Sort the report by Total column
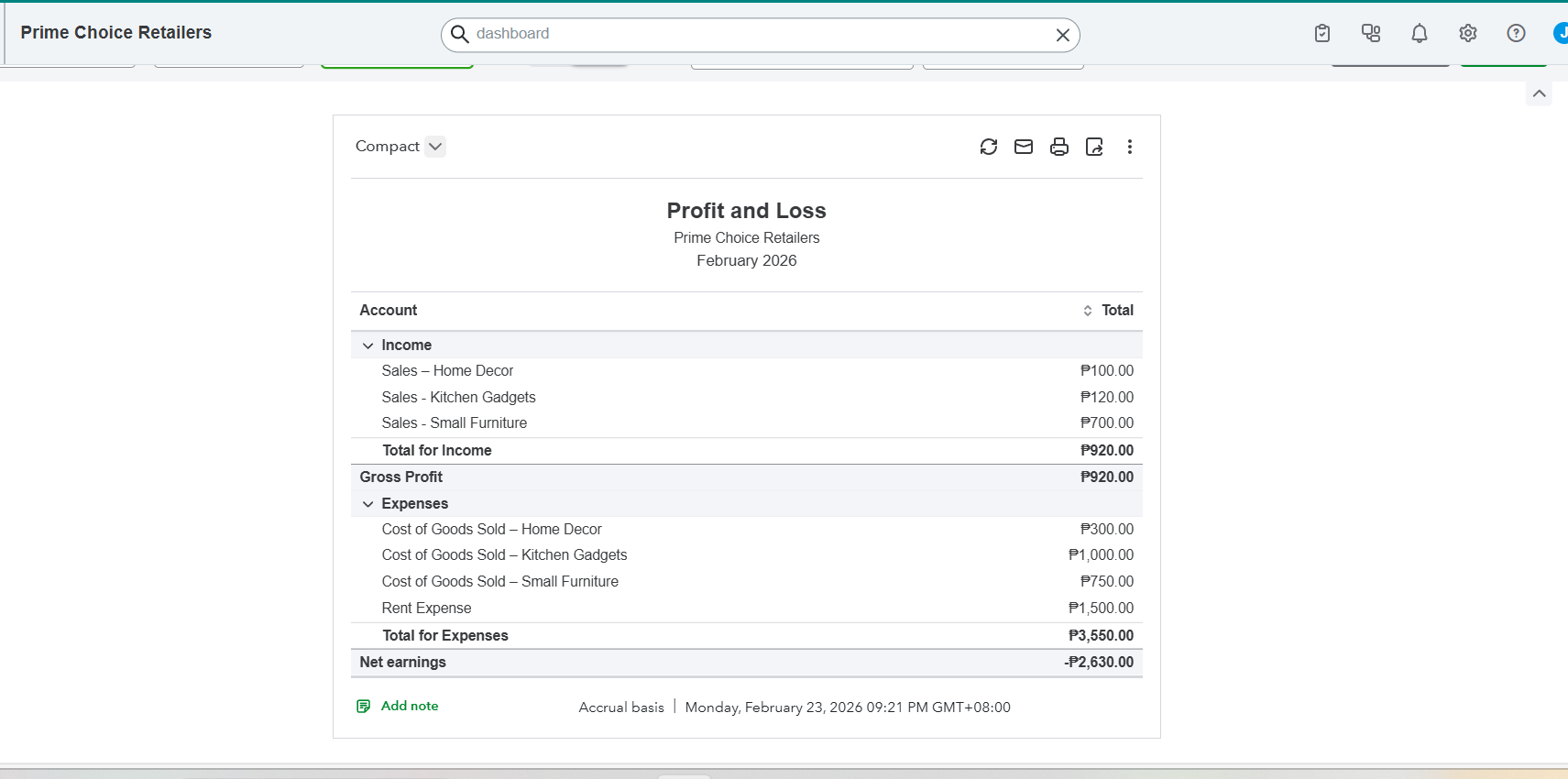 [x=1088, y=311]
